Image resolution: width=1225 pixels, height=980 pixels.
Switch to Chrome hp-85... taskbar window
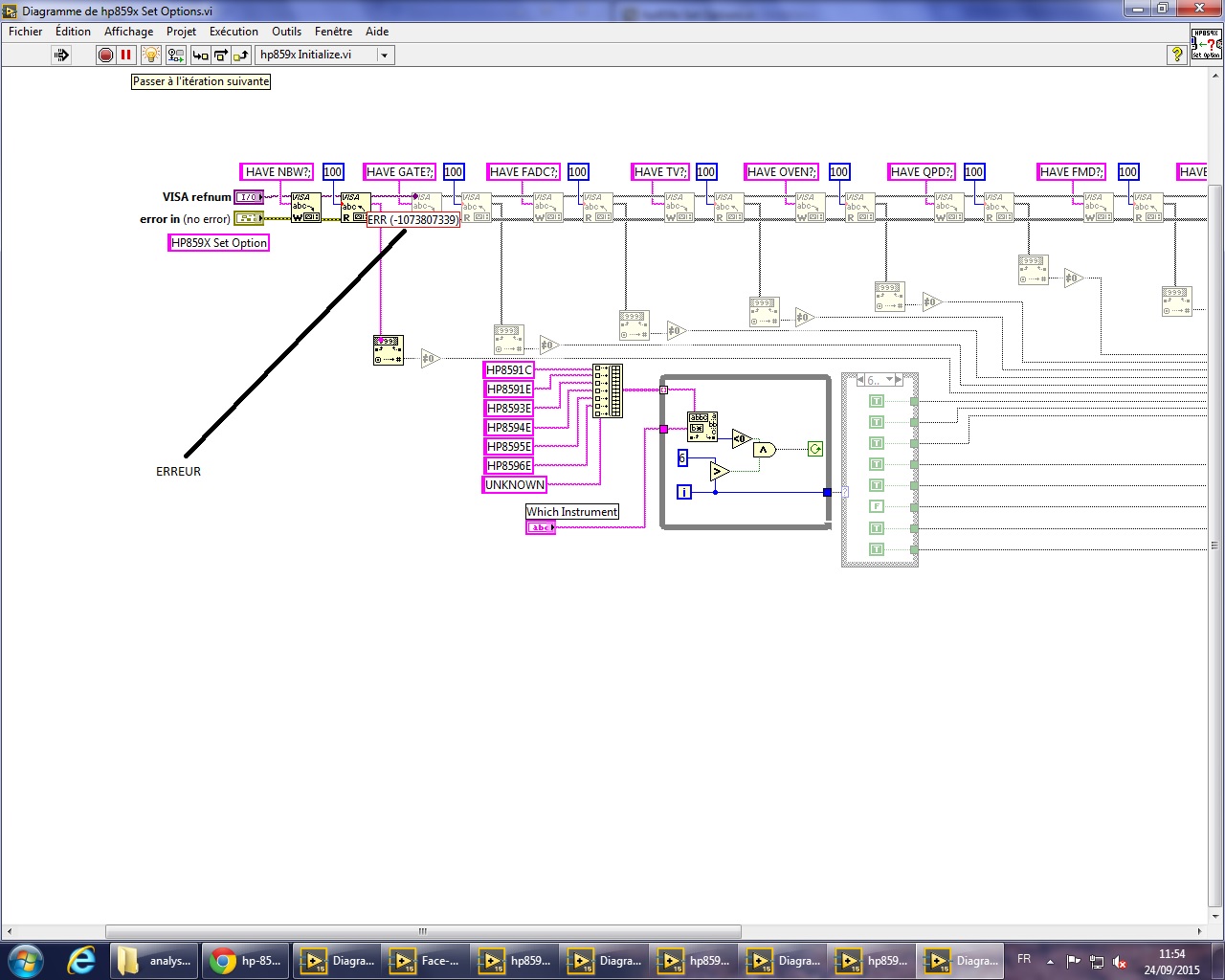click(x=247, y=960)
